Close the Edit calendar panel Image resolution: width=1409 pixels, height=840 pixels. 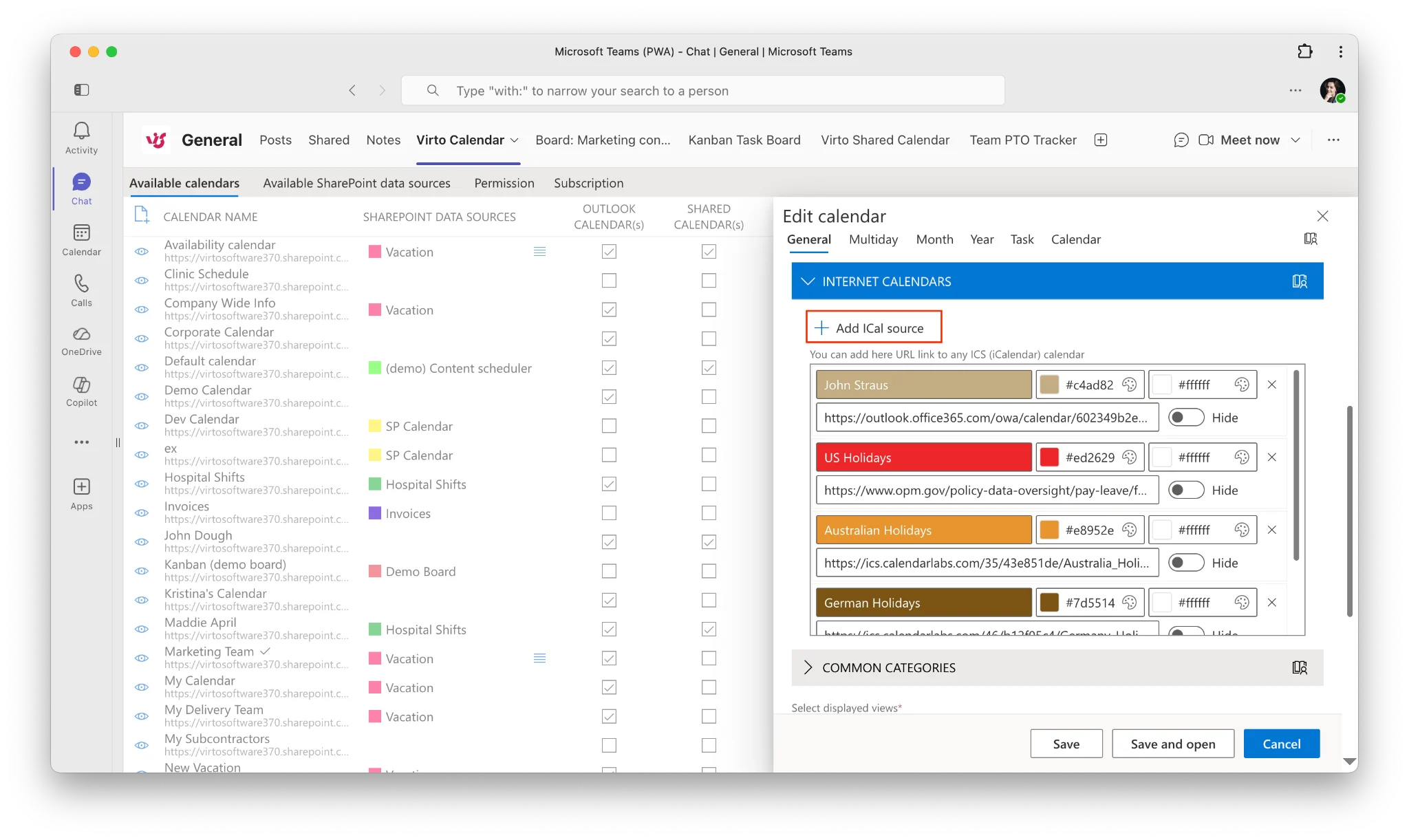[x=1322, y=216]
